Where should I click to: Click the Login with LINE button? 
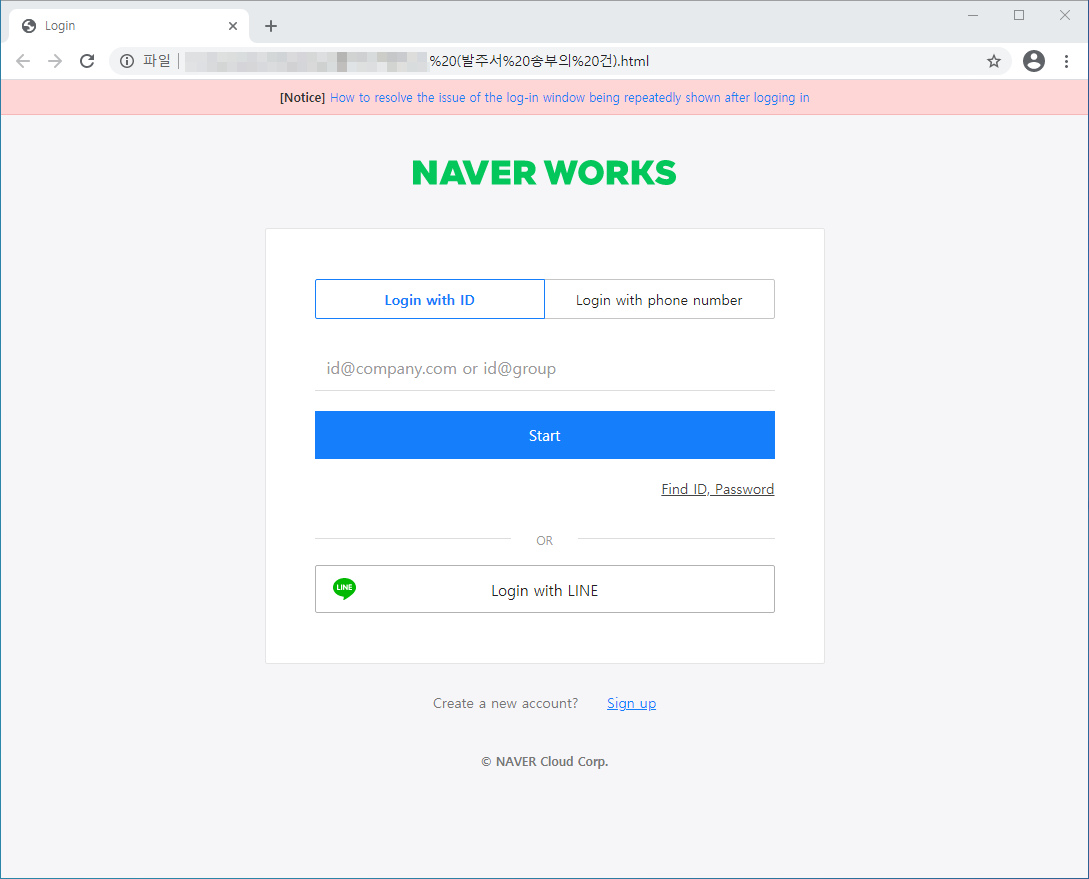point(544,589)
